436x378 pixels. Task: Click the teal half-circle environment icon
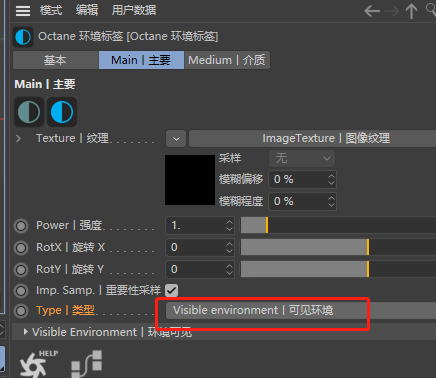pyautogui.click(x=29, y=112)
